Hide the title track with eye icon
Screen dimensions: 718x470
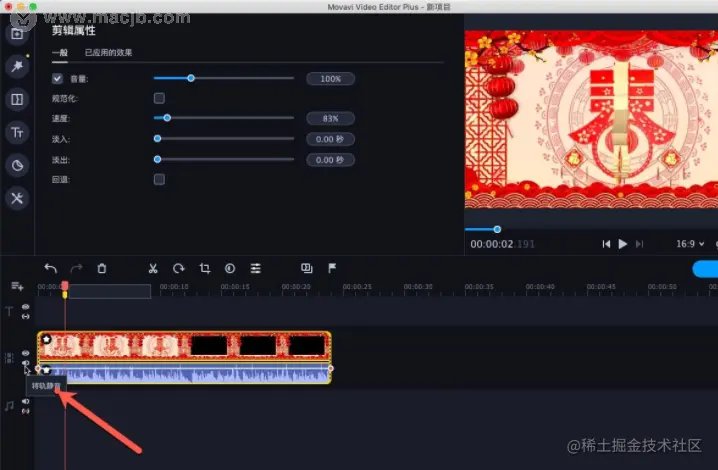pos(26,306)
